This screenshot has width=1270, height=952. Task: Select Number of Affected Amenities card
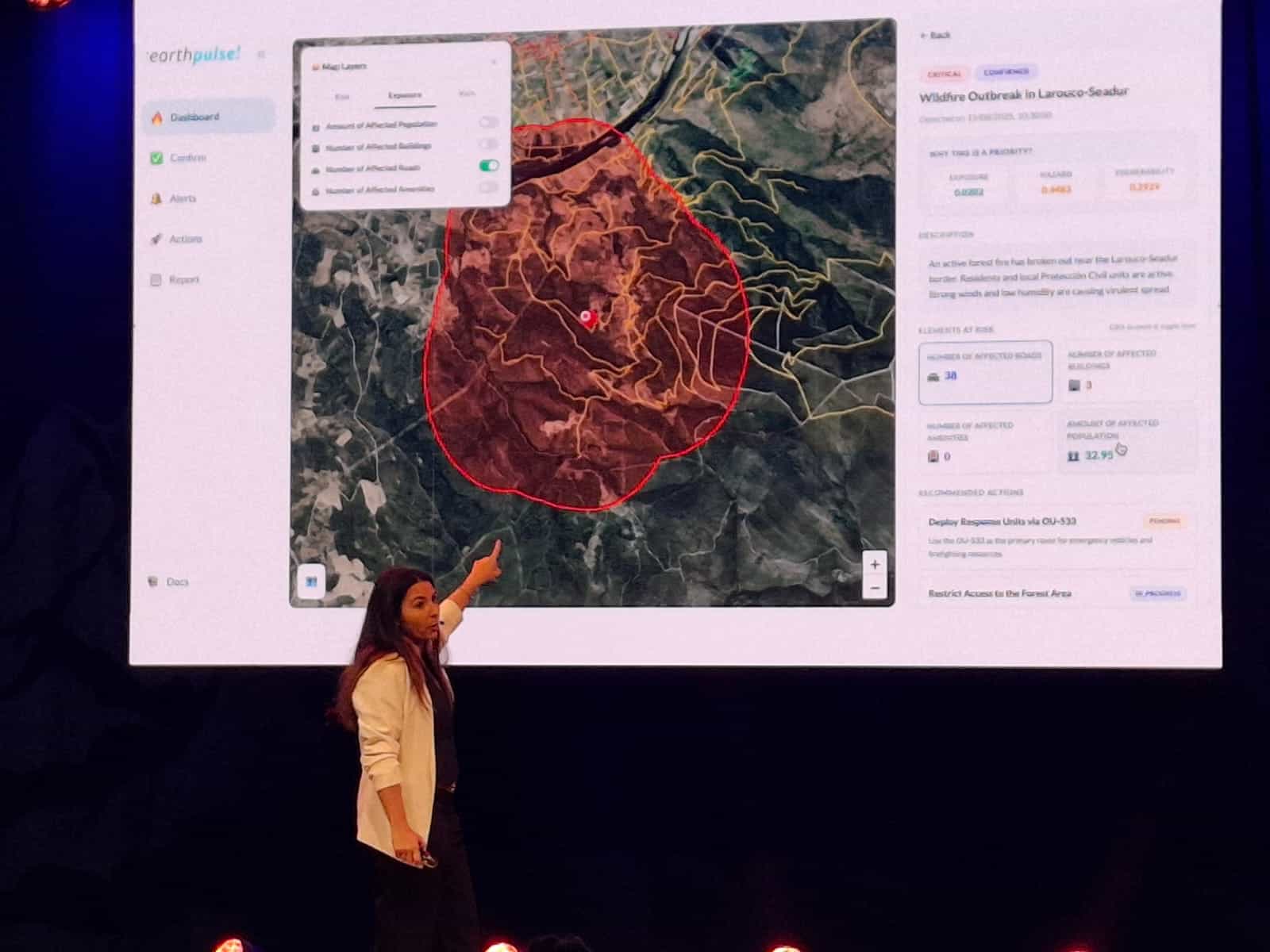[985, 442]
